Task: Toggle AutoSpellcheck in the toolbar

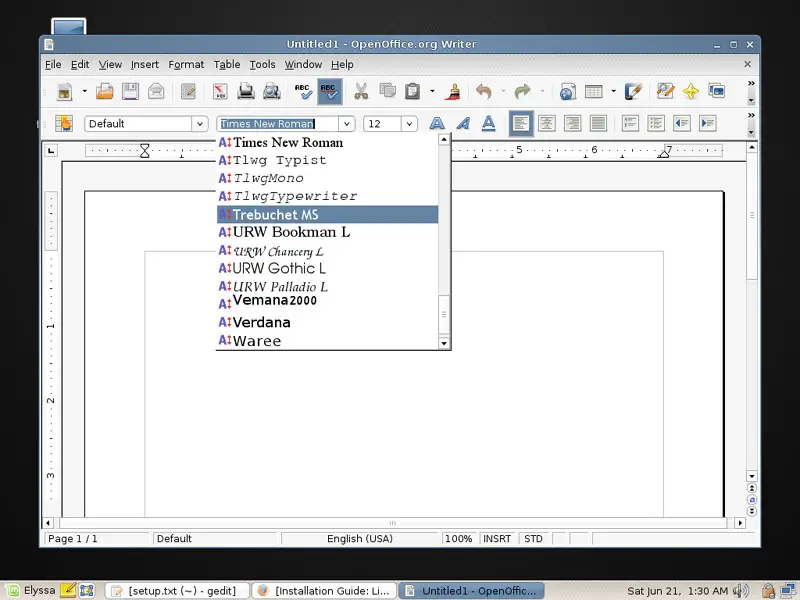Action: coord(330,92)
